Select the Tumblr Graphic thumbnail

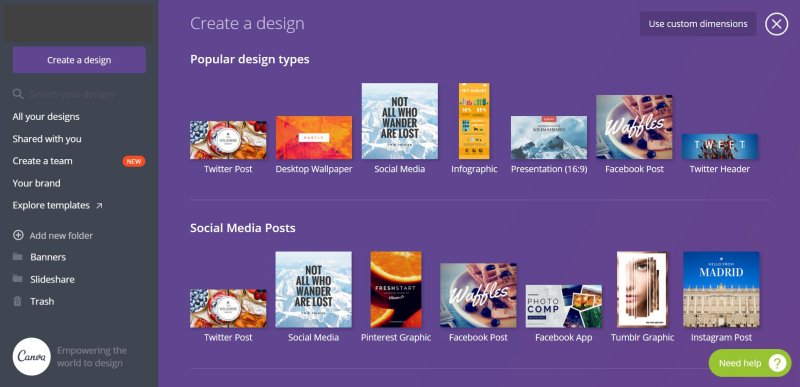[x=642, y=289]
